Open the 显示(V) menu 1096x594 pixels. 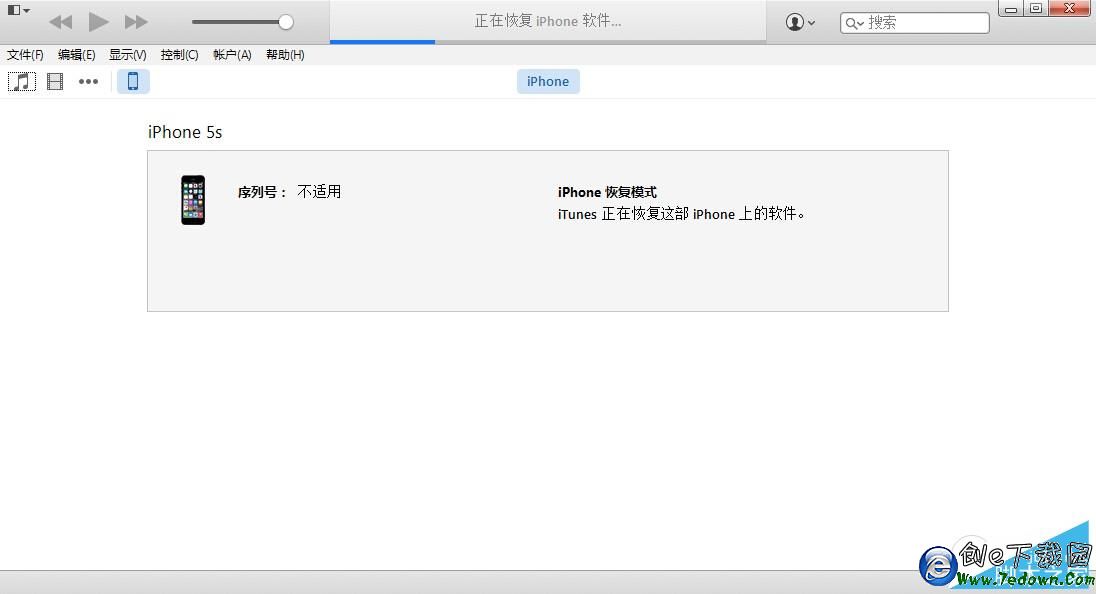point(127,55)
